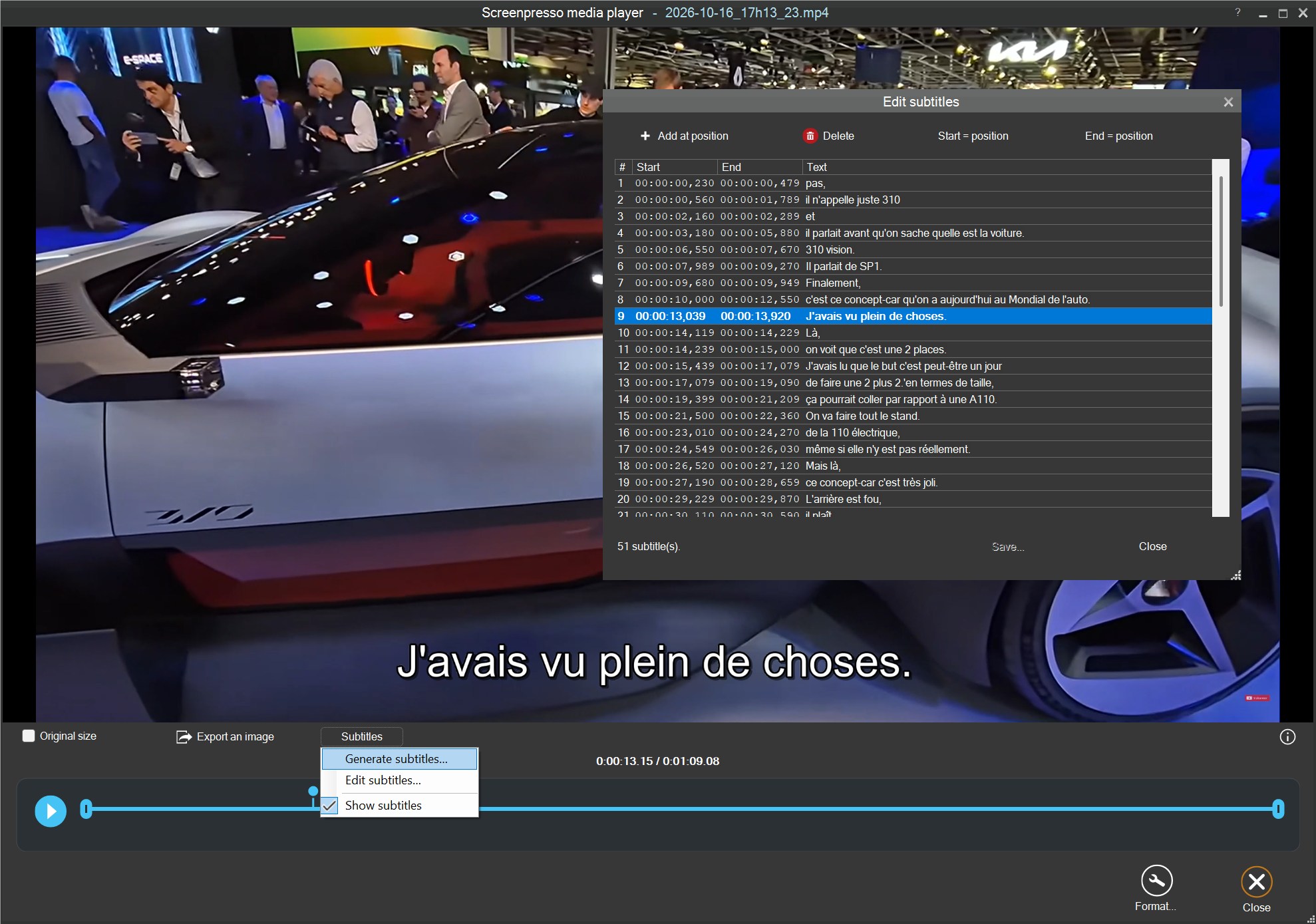1316x924 pixels.
Task: Click the Close text button in Edit subtitles
Action: [1152, 546]
